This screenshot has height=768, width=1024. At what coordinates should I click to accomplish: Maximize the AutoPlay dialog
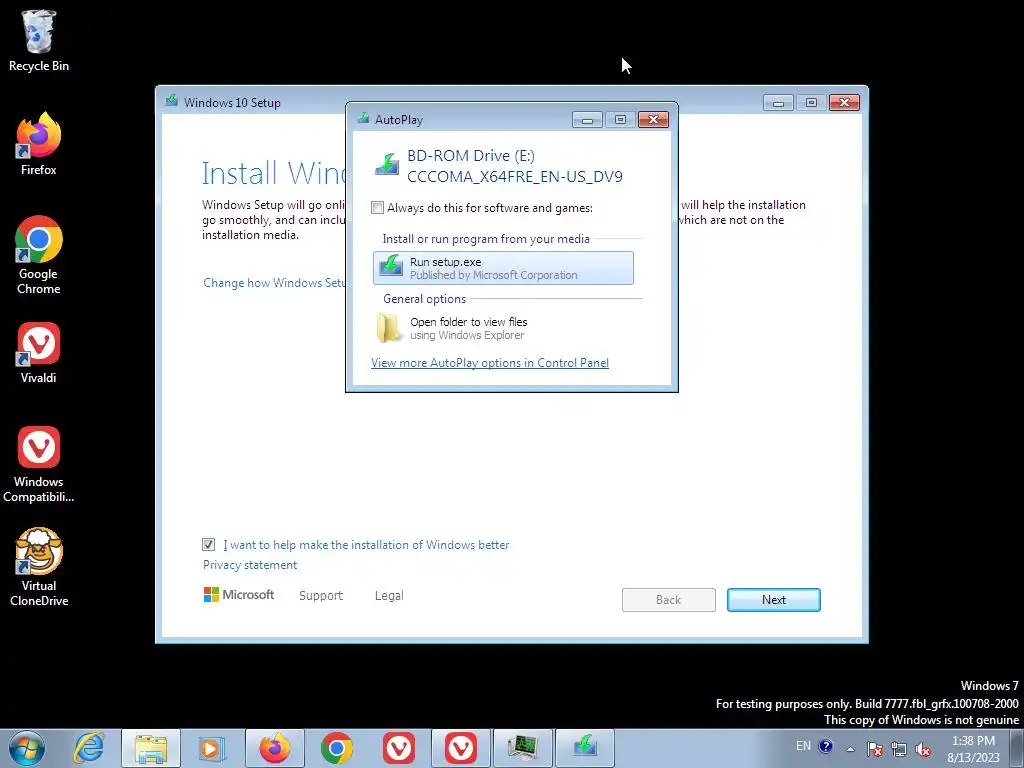point(620,120)
